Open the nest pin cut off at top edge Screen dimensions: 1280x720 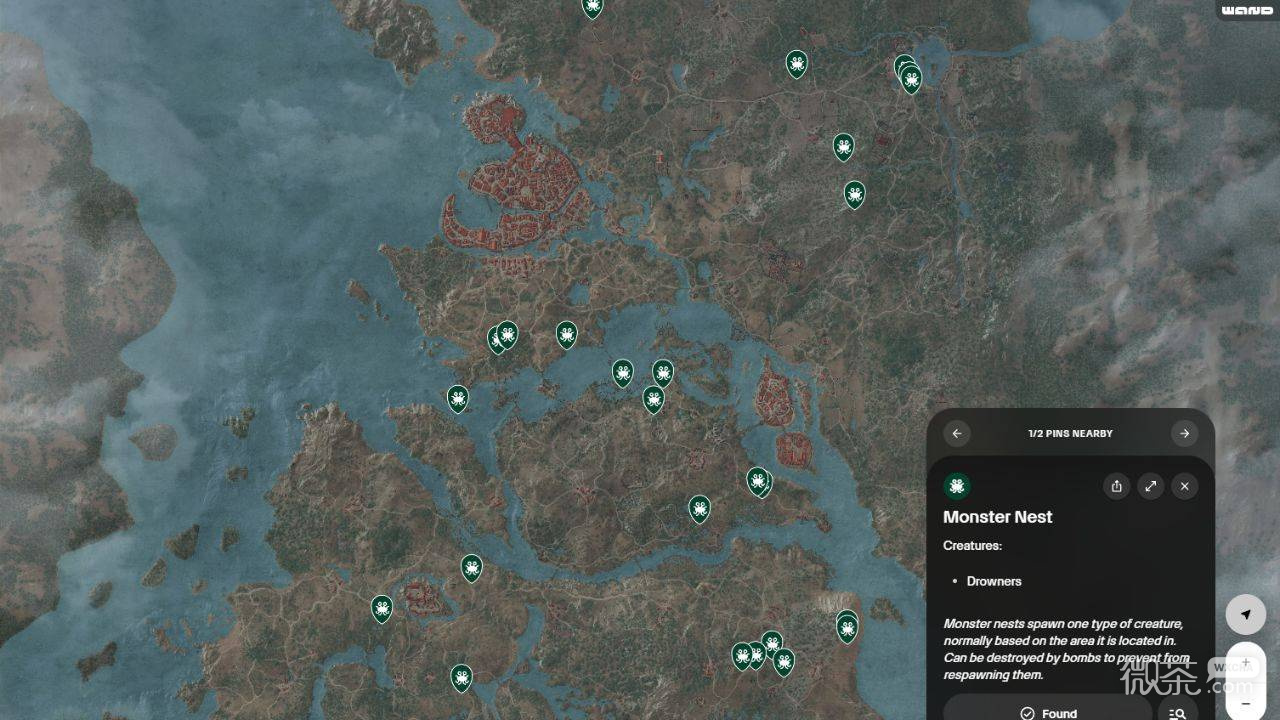tap(593, 7)
